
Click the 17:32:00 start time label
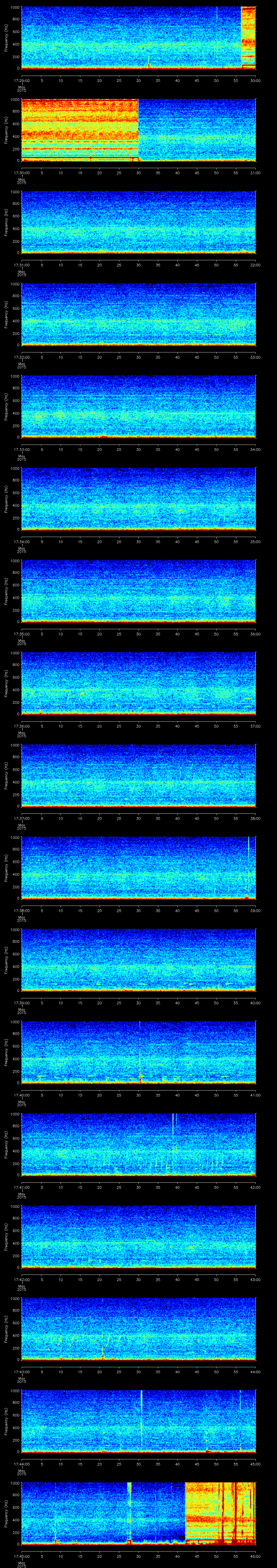point(21,357)
